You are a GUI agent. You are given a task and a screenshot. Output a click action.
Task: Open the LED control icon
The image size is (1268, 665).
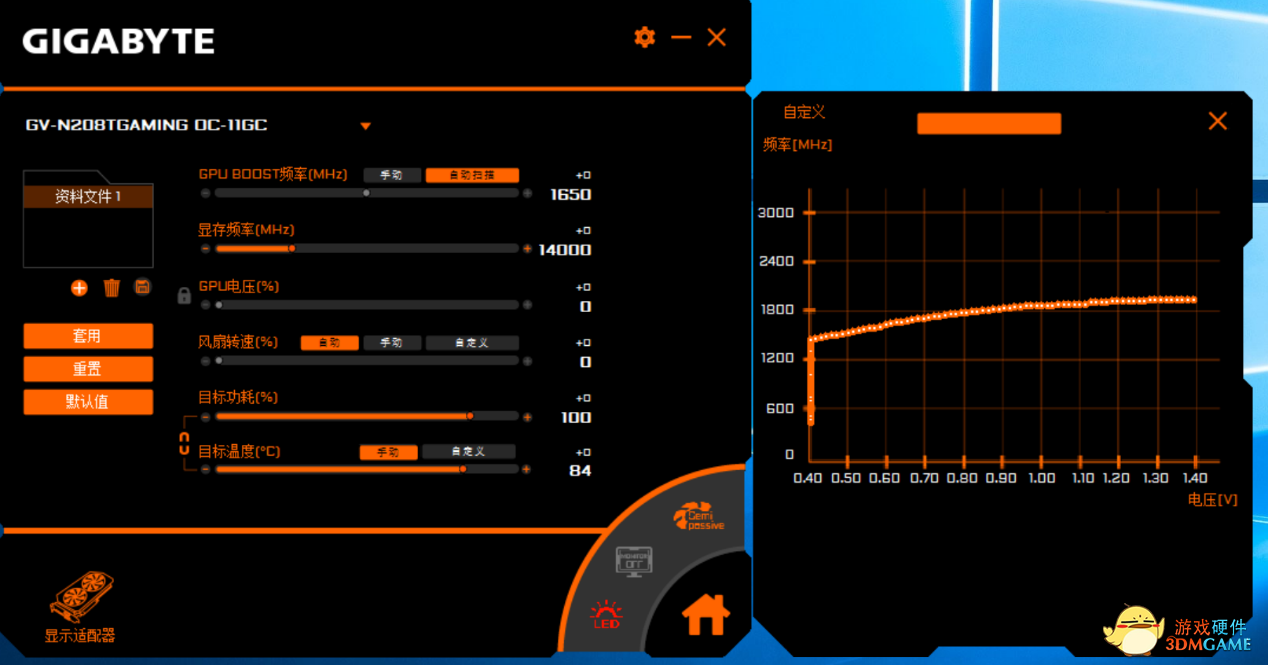tap(606, 614)
